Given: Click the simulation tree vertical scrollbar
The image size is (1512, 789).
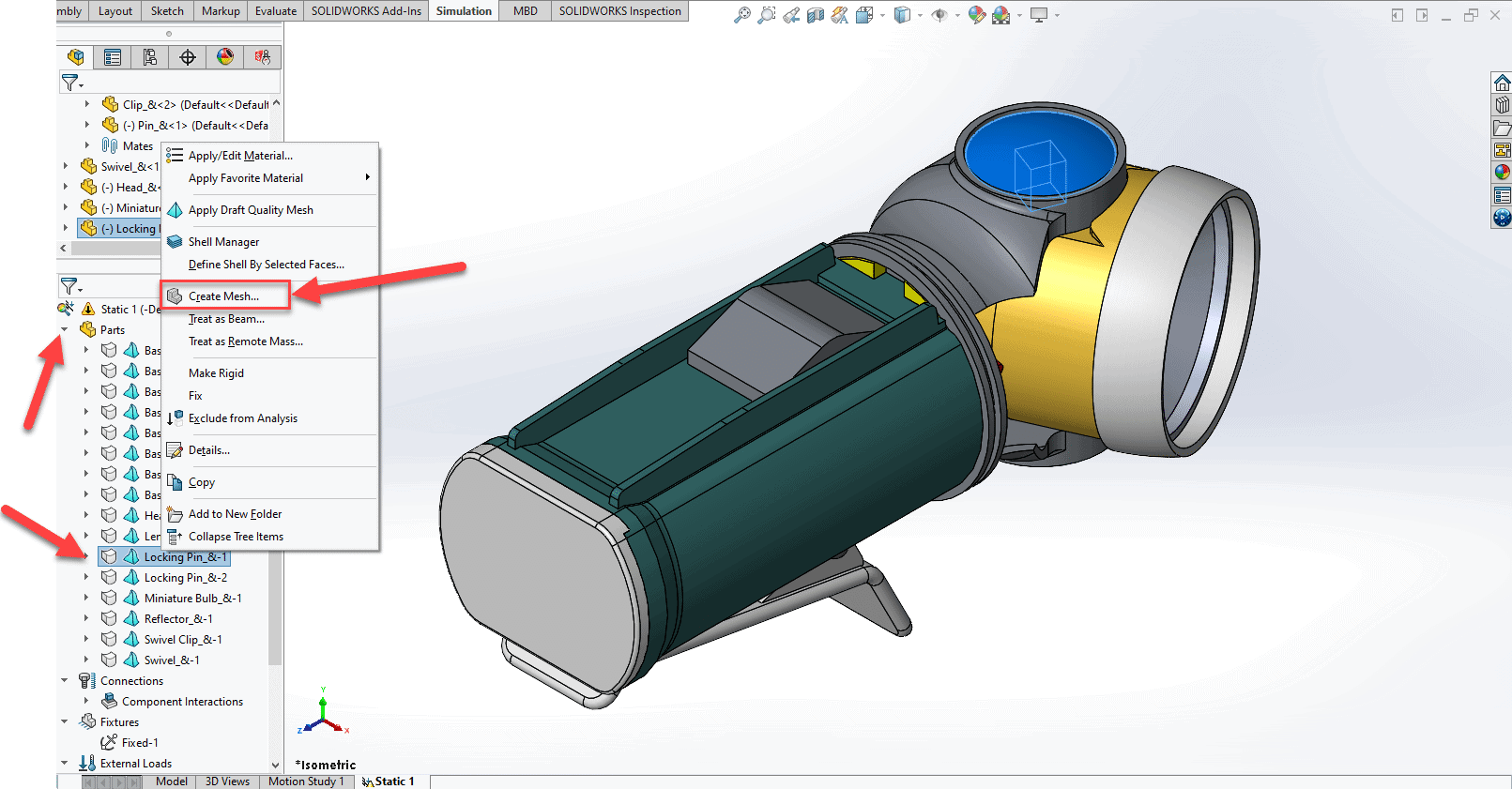Looking at the screenshot, I should (275, 610).
